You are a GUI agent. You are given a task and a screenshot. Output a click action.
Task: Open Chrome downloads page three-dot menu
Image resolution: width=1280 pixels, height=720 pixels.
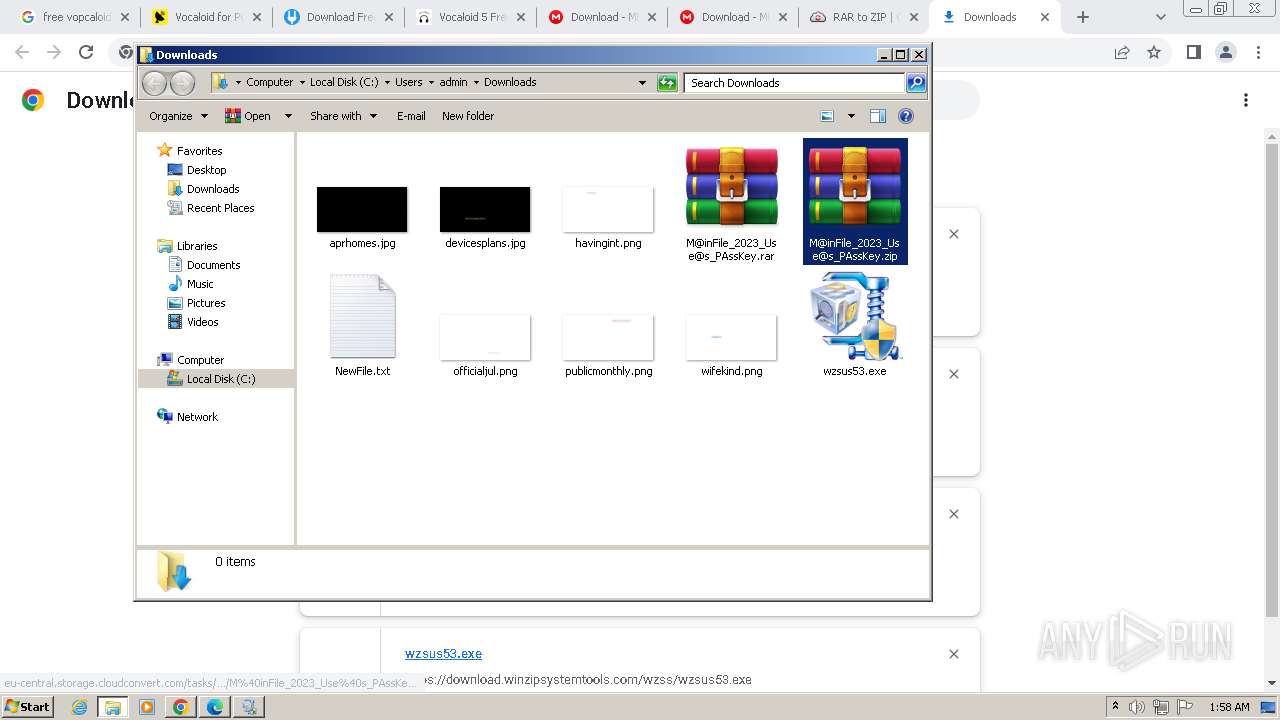pyautogui.click(x=1246, y=100)
